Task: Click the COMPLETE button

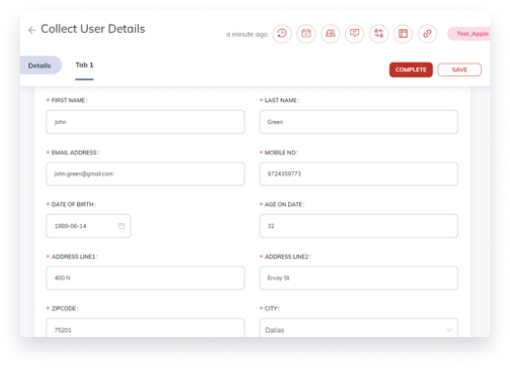Action: pos(411,70)
